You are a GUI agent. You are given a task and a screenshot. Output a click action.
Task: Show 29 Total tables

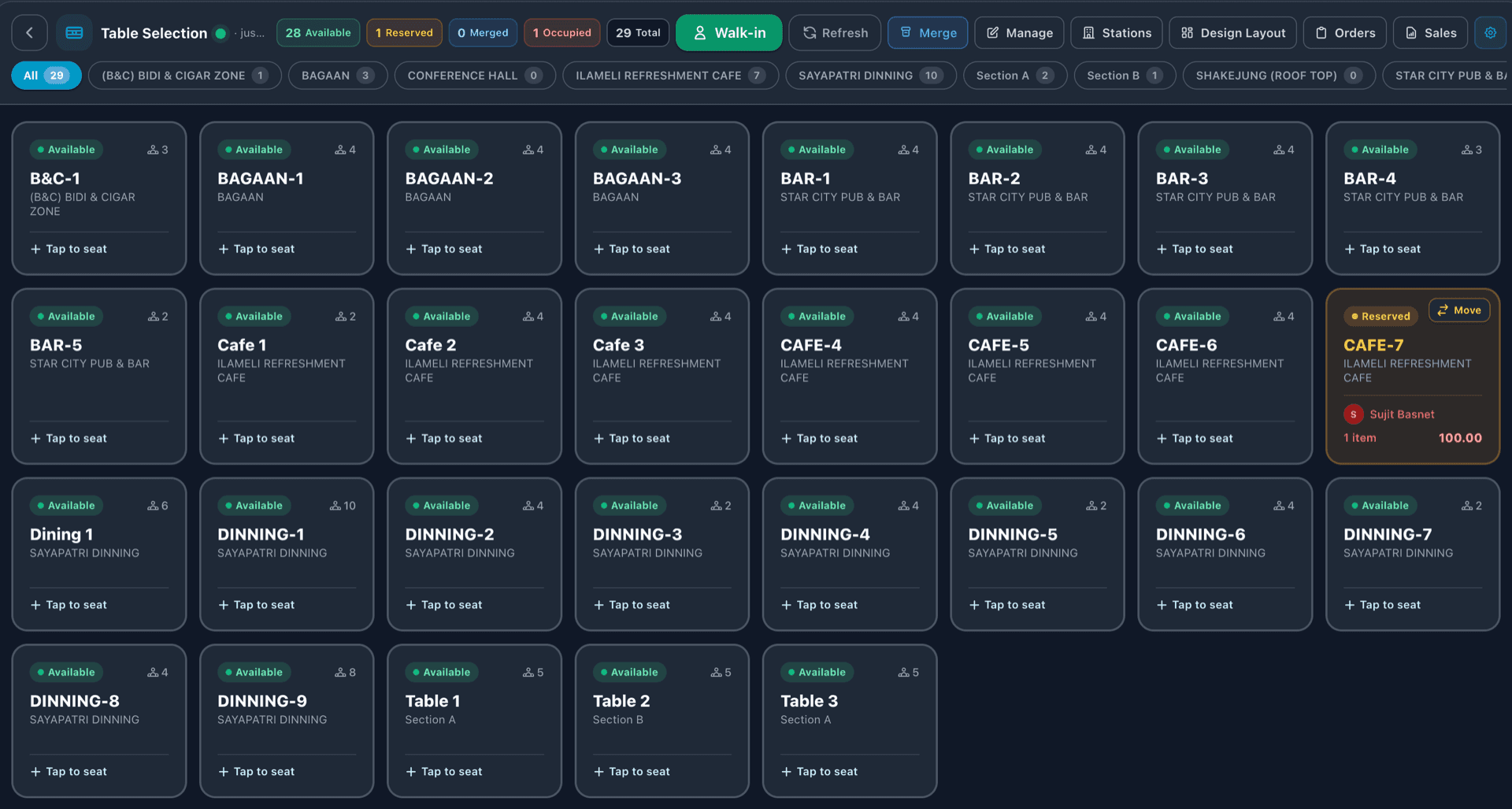click(638, 33)
